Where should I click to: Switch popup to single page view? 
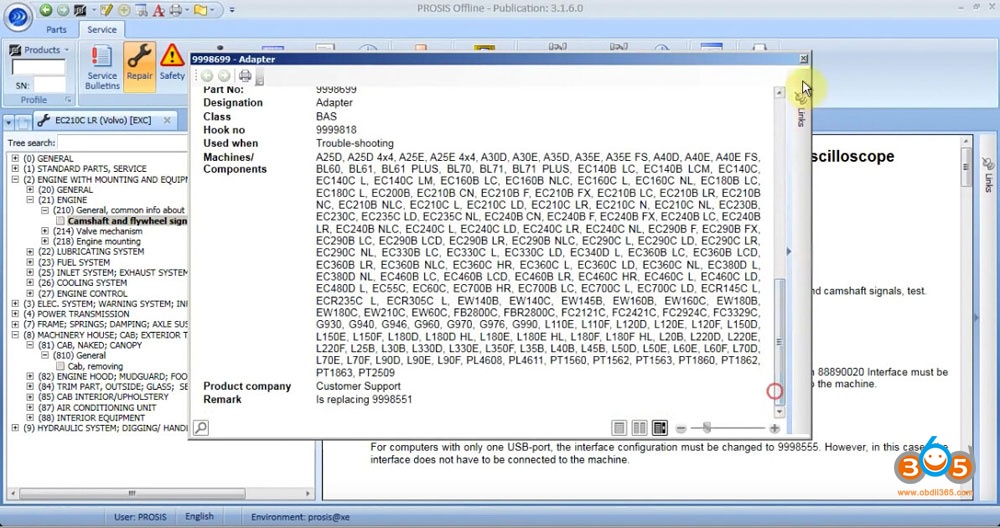tap(620, 428)
